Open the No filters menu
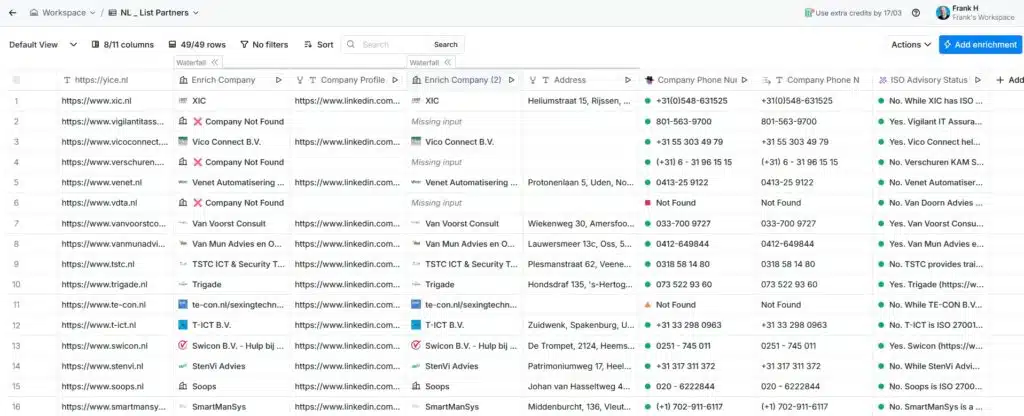Image resolution: width=1024 pixels, height=416 pixels. click(263, 44)
